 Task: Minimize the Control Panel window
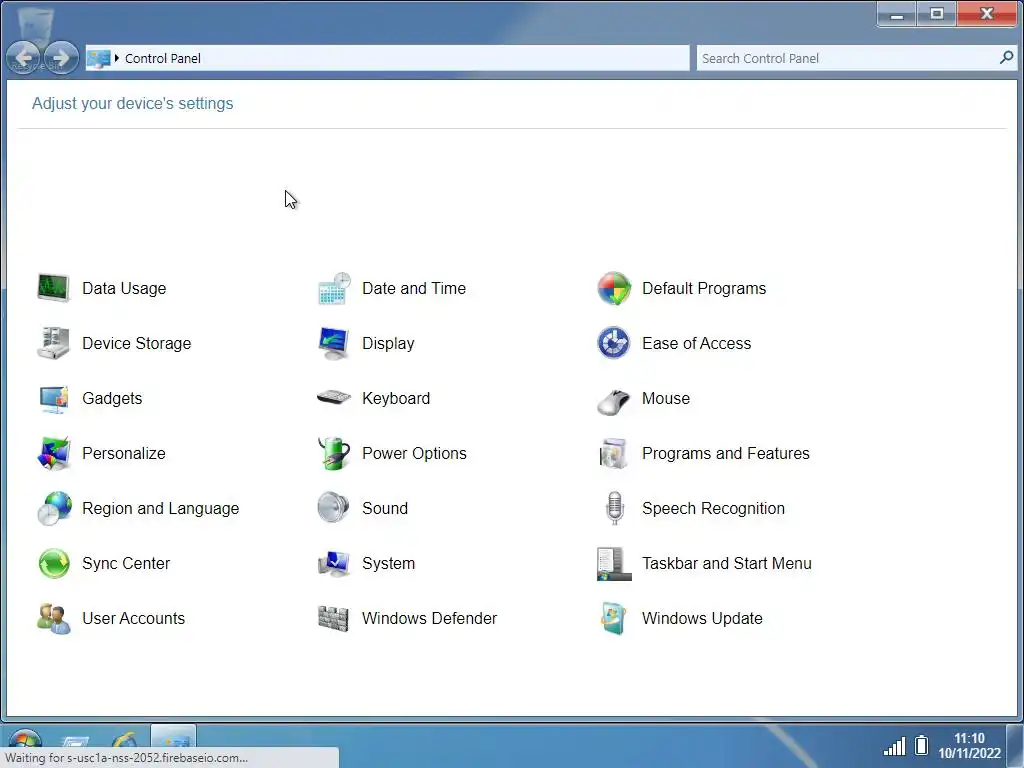click(x=897, y=14)
